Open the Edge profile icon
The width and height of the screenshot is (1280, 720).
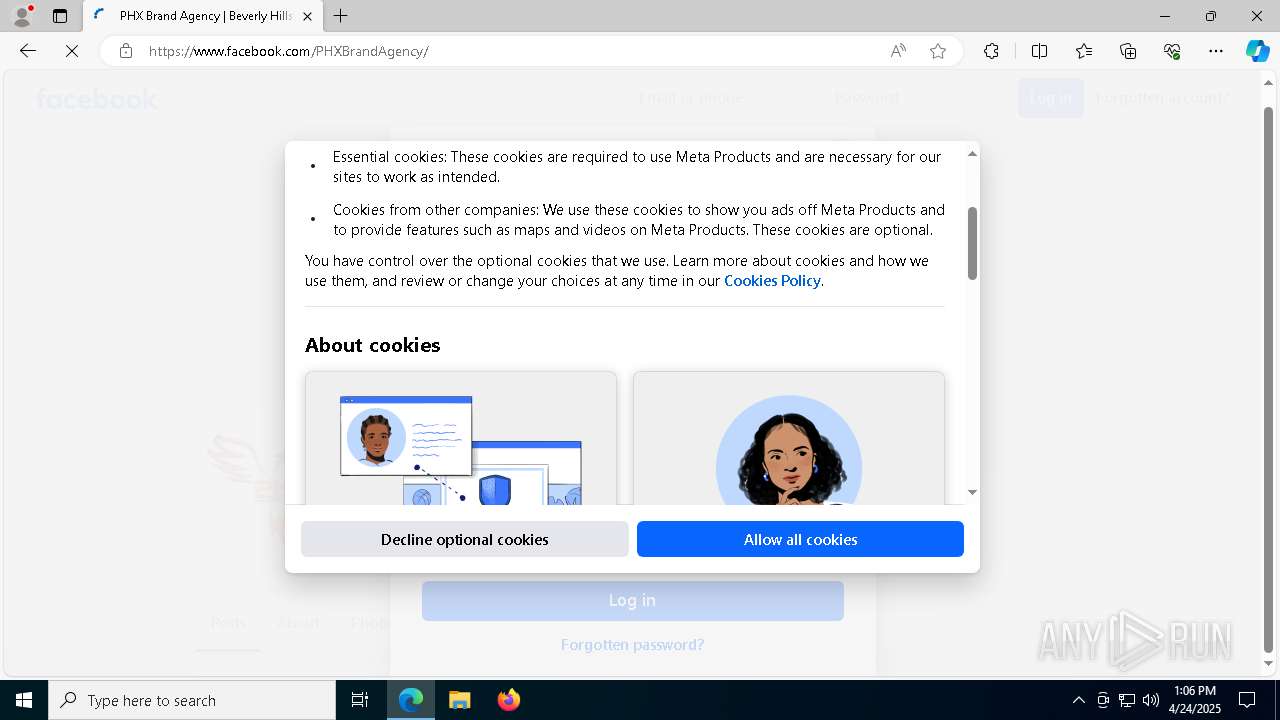click(22, 16)
